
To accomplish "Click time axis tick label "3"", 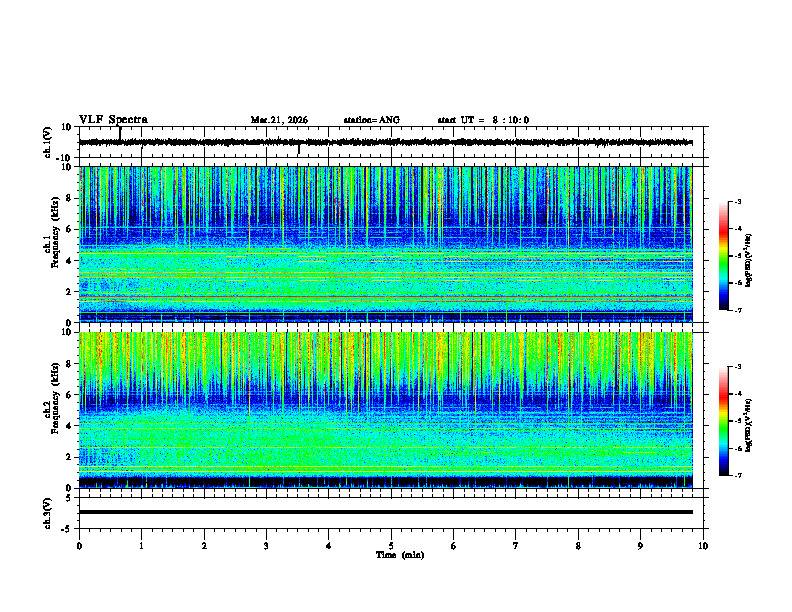I will [x=266, y=546].
